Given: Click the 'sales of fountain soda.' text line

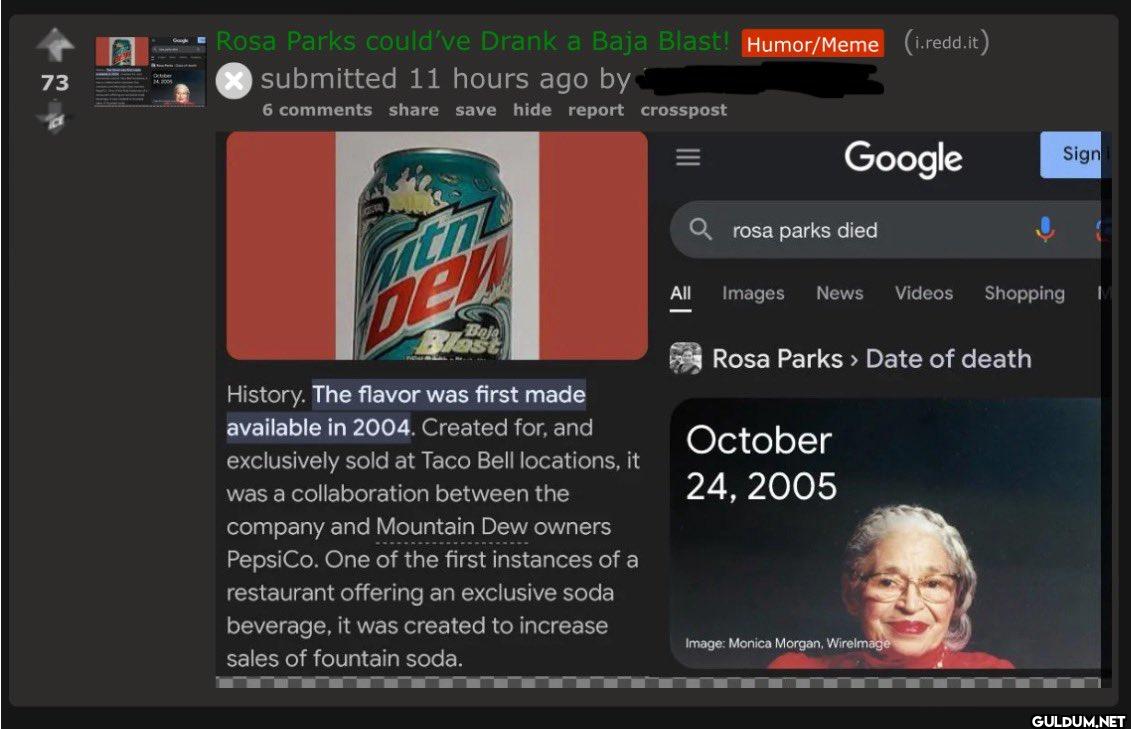Looking at the screenshot, I should [x=344, y=658].
